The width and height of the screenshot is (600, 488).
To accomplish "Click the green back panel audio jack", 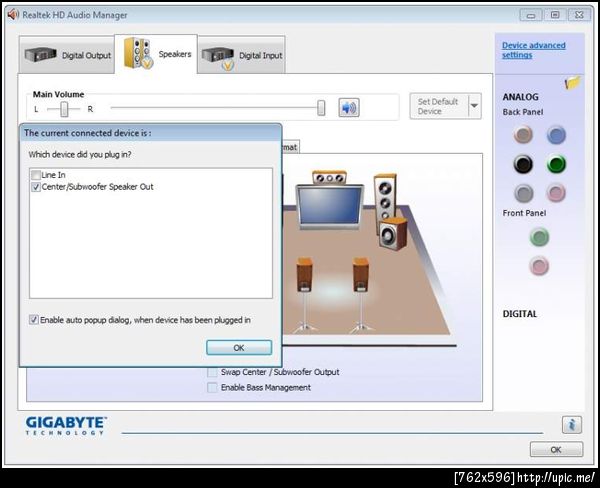I will click(556, 164).
